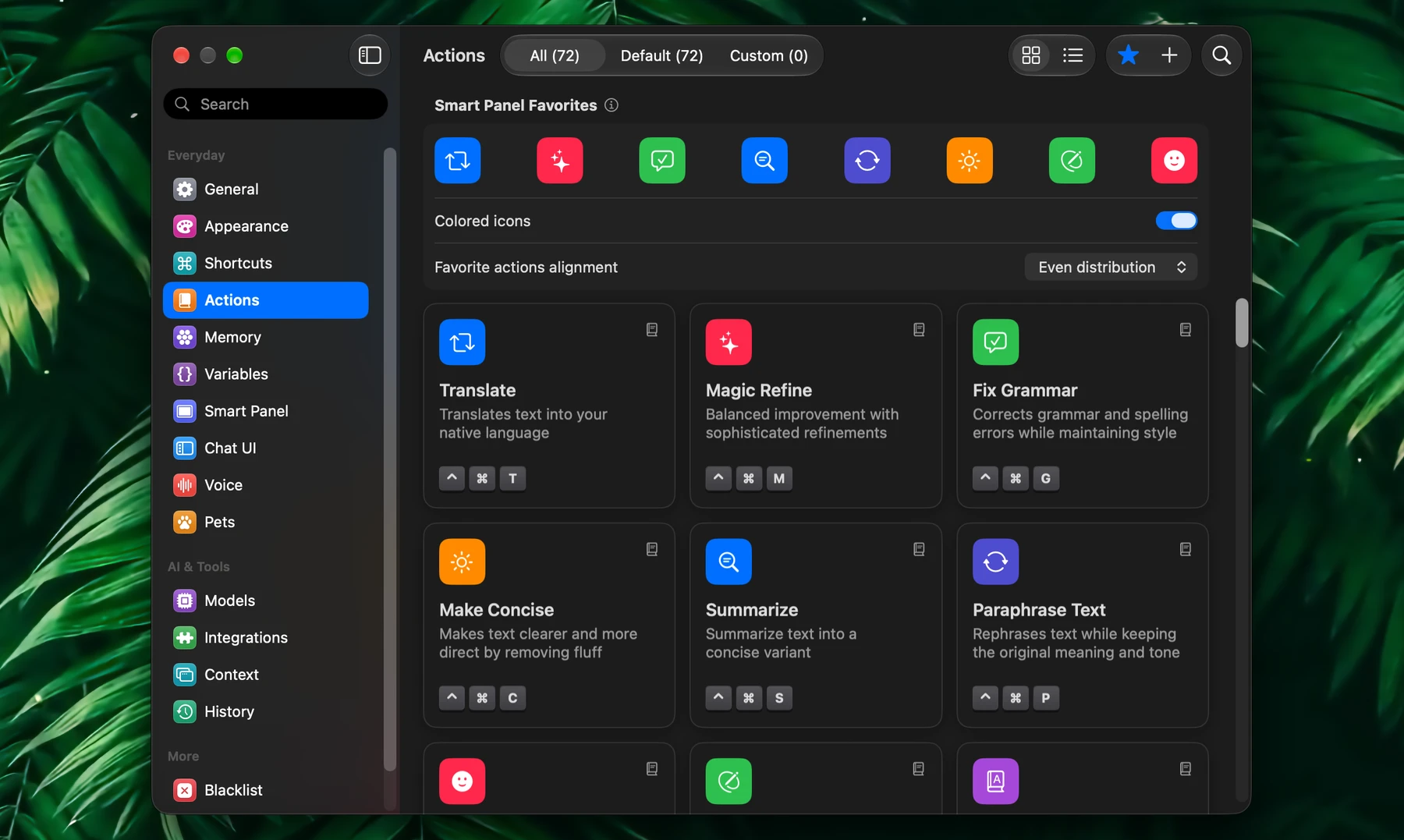Open the Summarize action card title
The image size is (1404, 840).
tap(752, 610)
